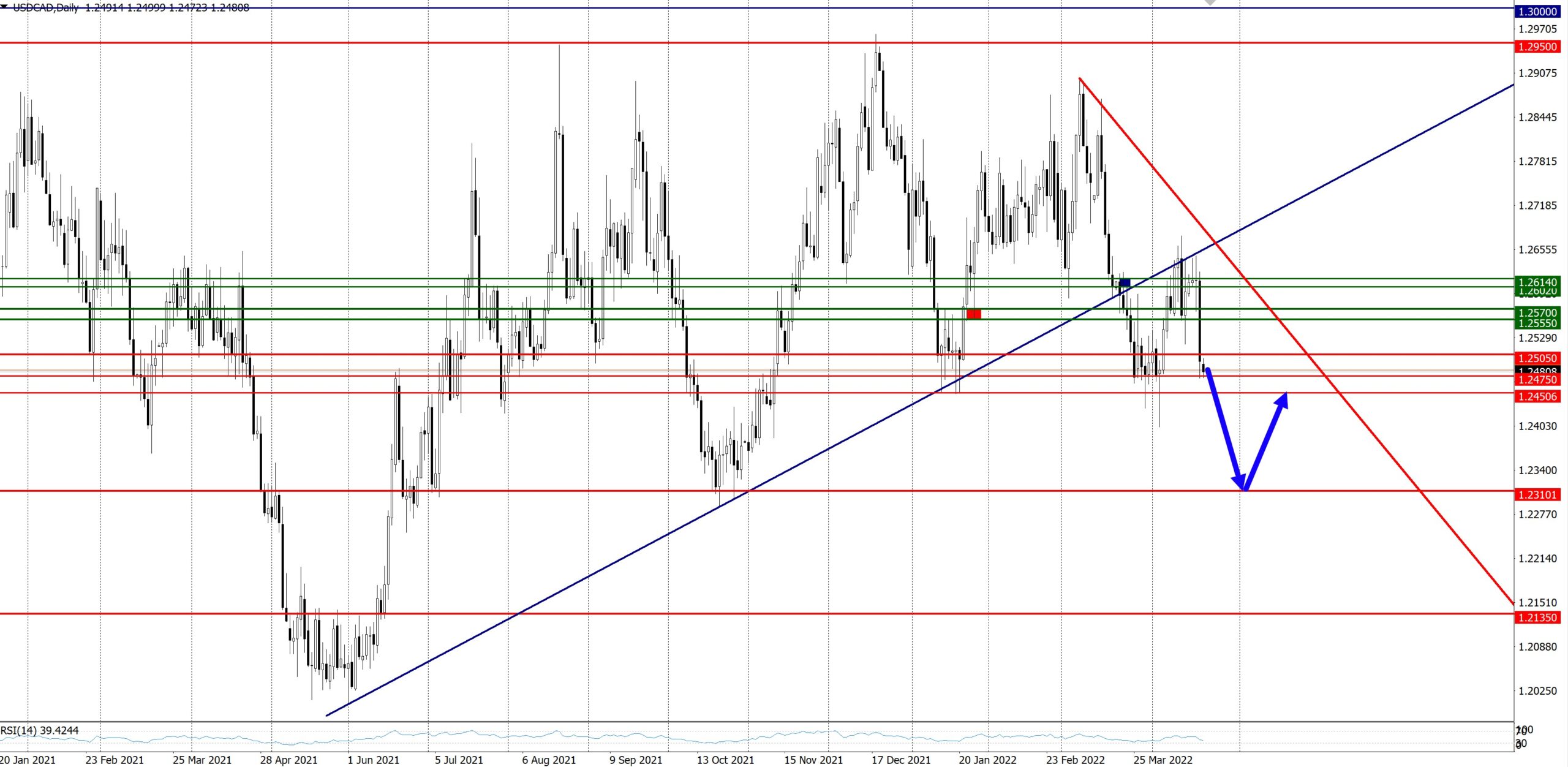This screenshot has height=767, width=1568.
Task: Select the small dark blue rectangle marker
Action: coord(1125,283)
